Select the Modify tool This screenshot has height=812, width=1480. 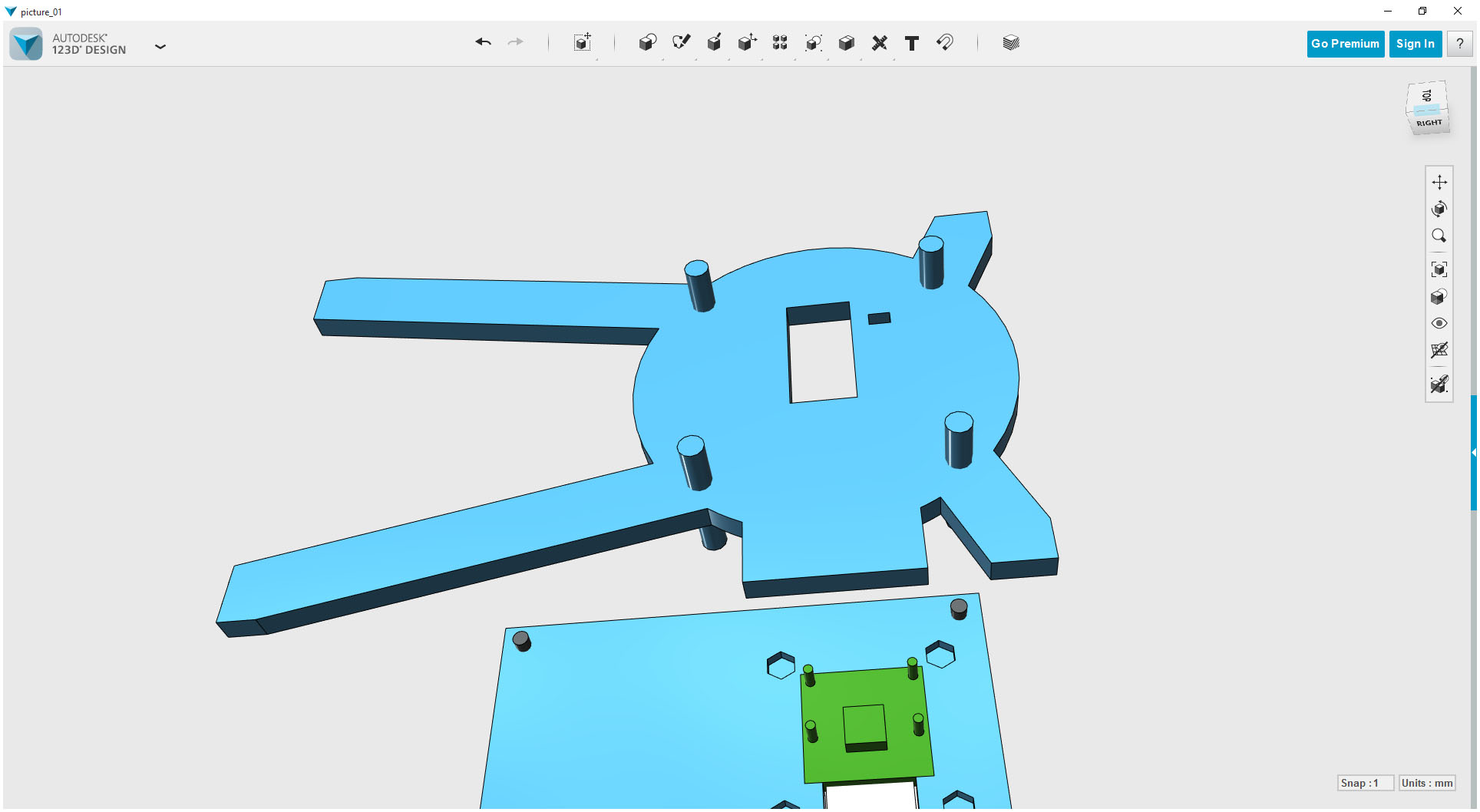tap(747, 43)
